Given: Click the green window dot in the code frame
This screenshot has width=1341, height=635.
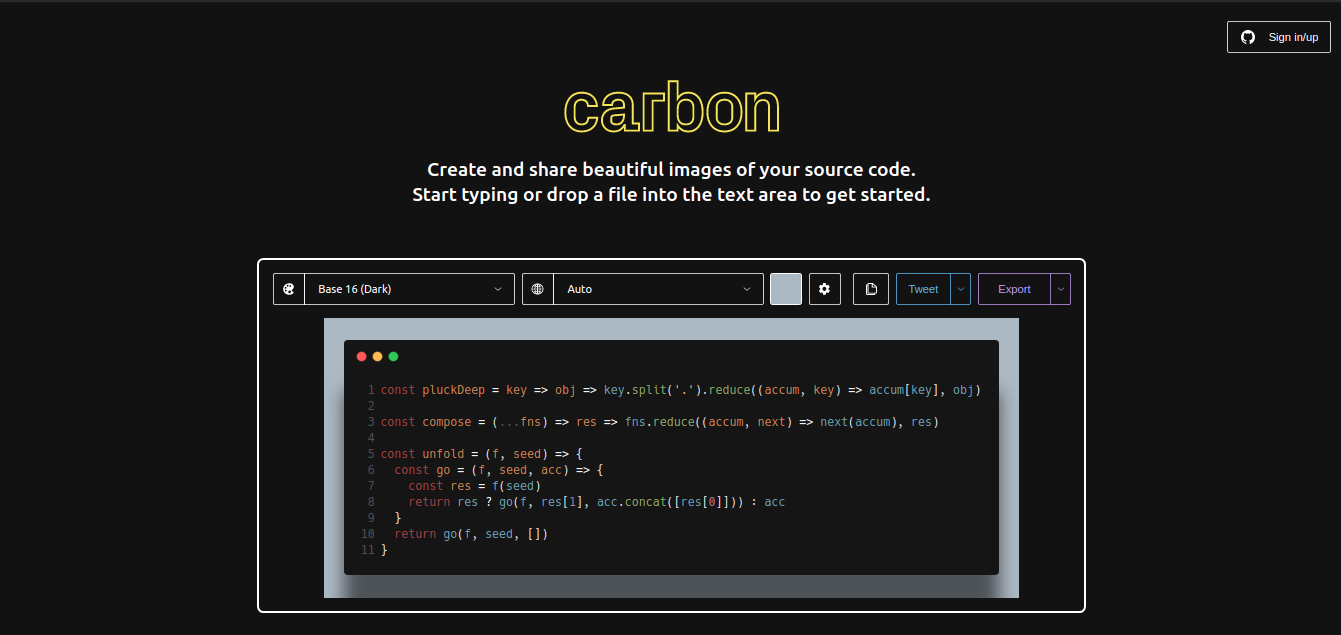Looking at the screenshot, I should 393,356.
